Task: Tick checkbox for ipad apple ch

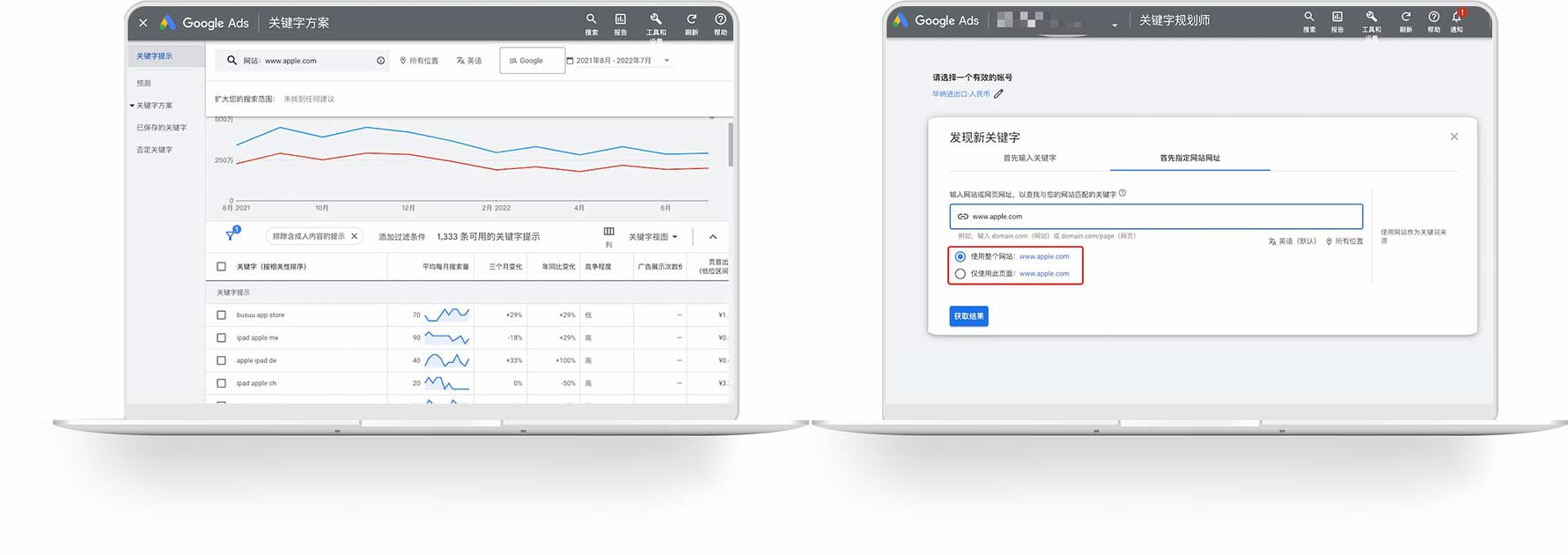Action: coord(221,383)
